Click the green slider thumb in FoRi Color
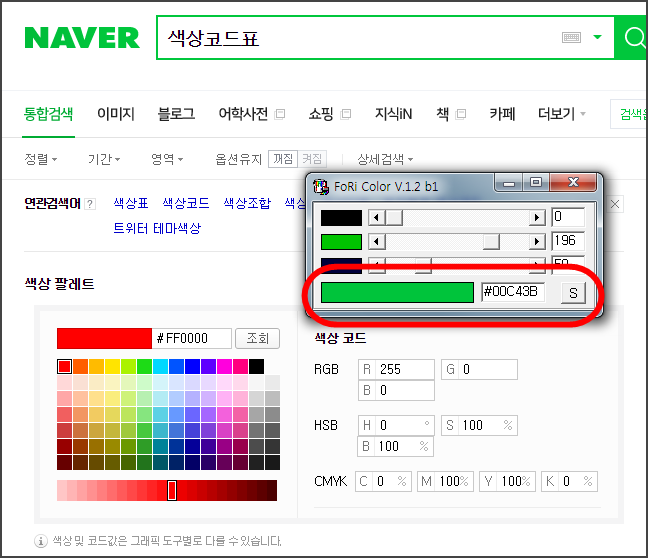Viewport: 648px width, 558px height. pyautogui.click(x=491, y=241)
